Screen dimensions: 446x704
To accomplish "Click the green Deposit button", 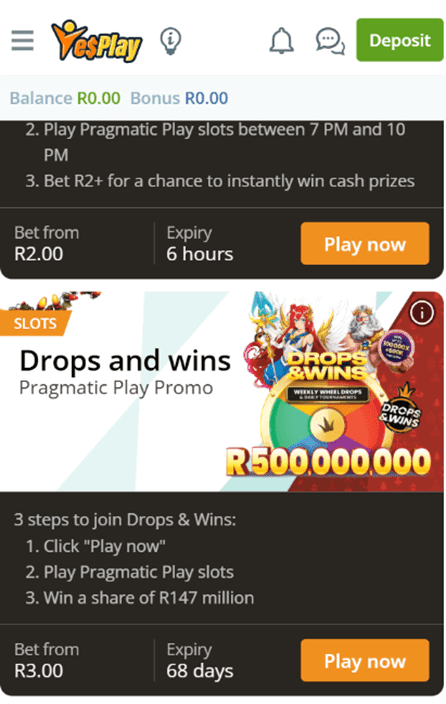I will [400, 40].
